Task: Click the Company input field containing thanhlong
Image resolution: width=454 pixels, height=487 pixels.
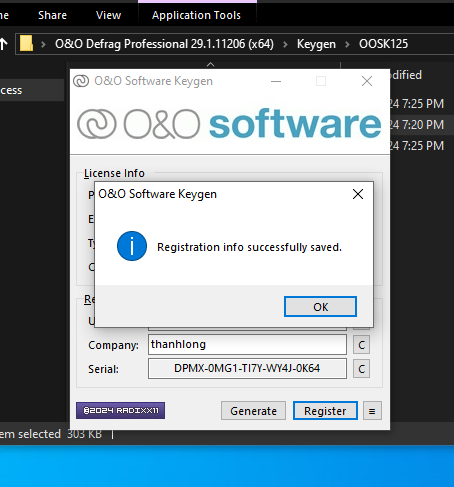Action: tap(247, 344)
